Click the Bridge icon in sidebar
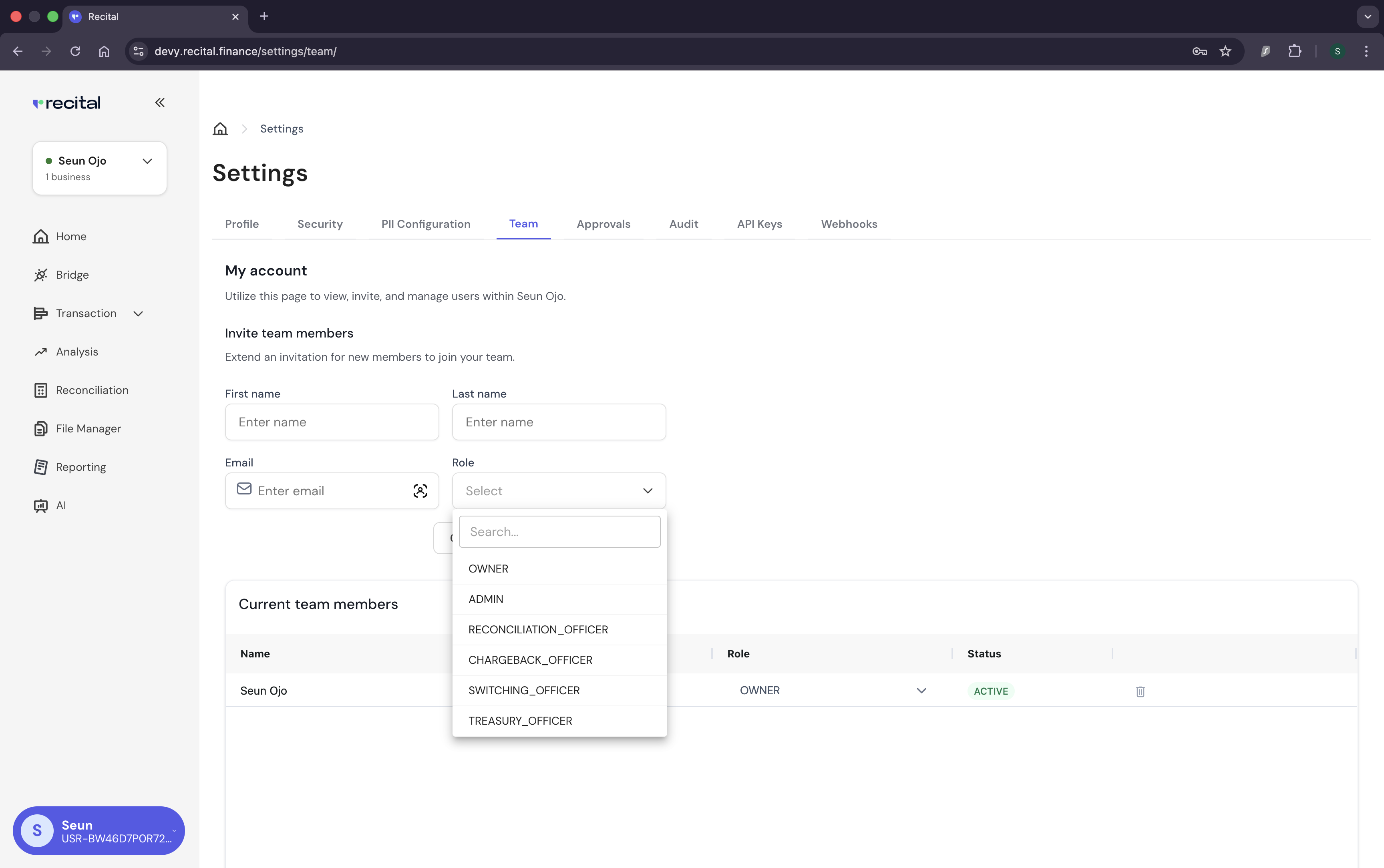The width and height of the screenshot is (1384, 868). coord(40,275)
